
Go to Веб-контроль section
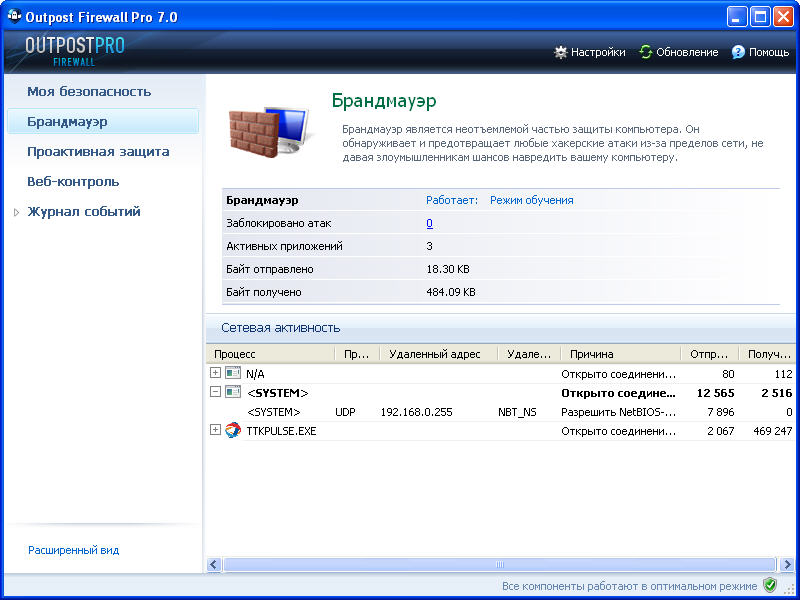click(x=73, y=182)
